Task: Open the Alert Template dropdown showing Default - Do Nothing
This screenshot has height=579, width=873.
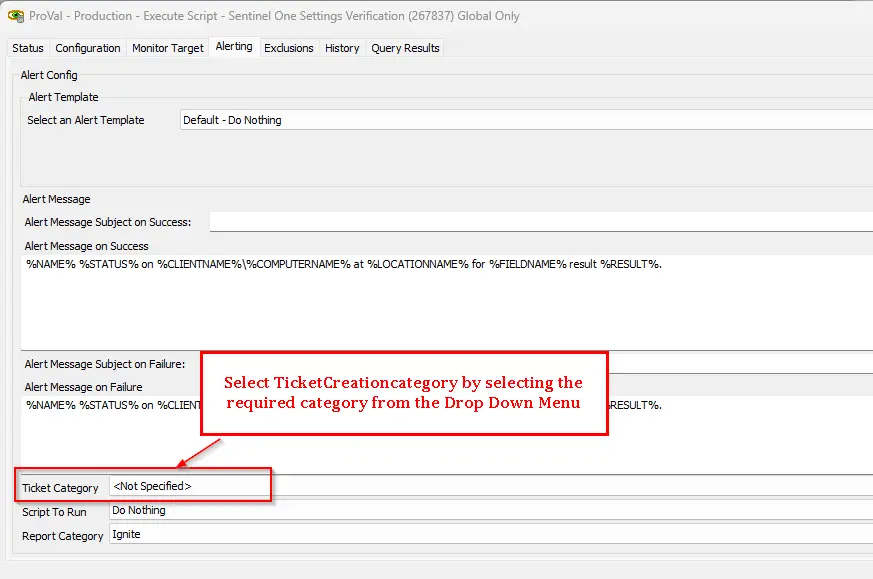Action: click(x=526, y=120)
